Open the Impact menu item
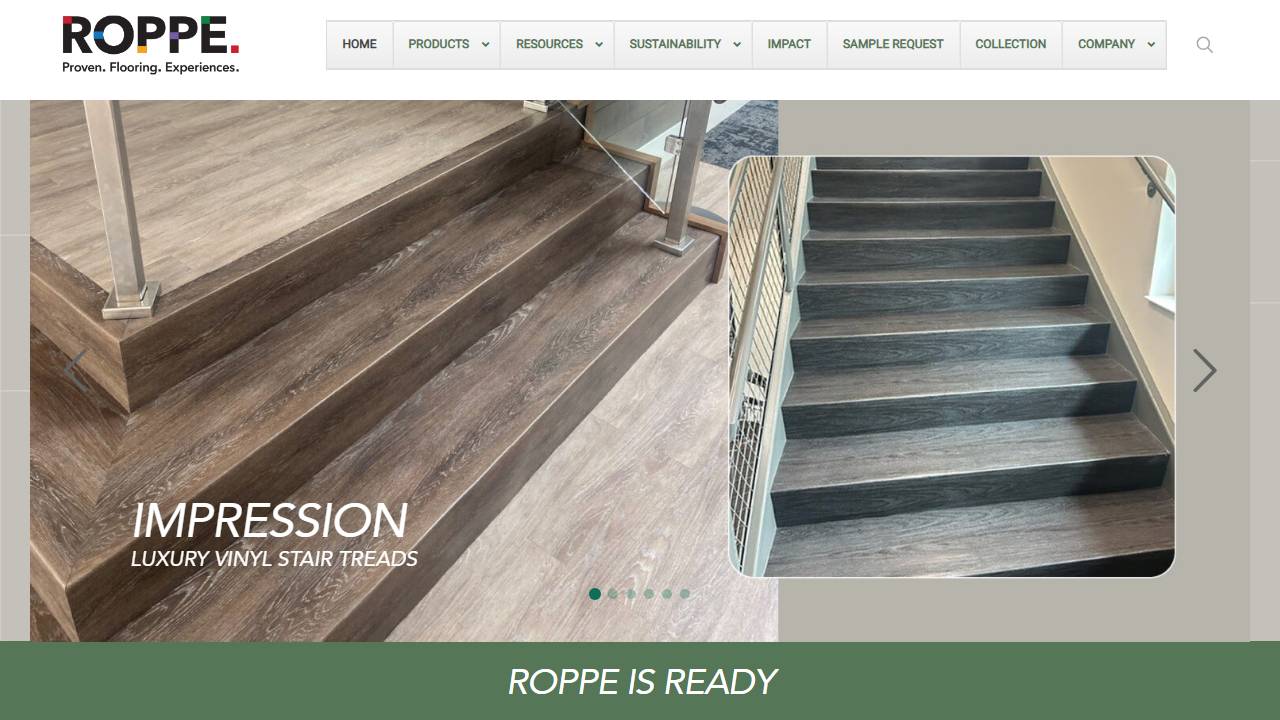 [789, 45]
